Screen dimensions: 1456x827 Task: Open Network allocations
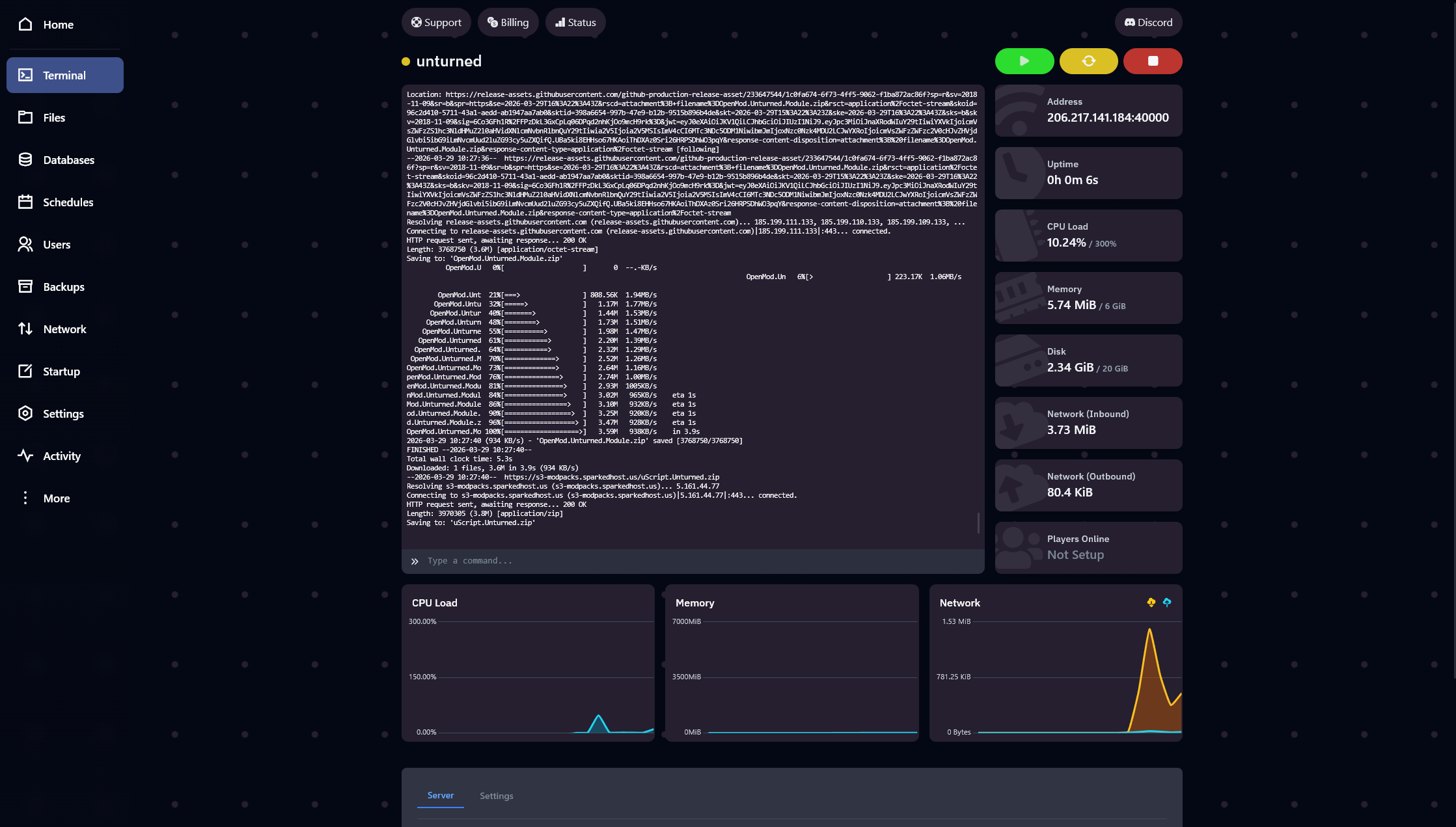pos(64,329)
